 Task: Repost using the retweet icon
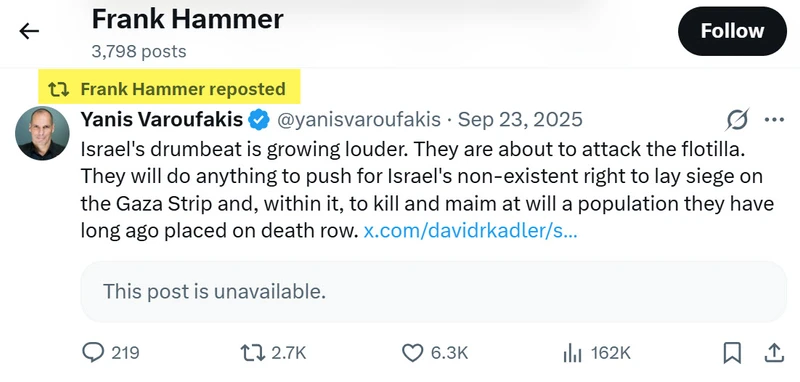click(253, 352)
